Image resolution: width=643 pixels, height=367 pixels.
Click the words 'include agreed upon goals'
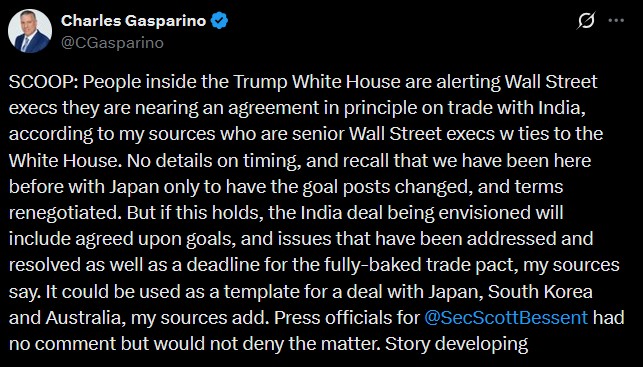(x=122, y=239)
